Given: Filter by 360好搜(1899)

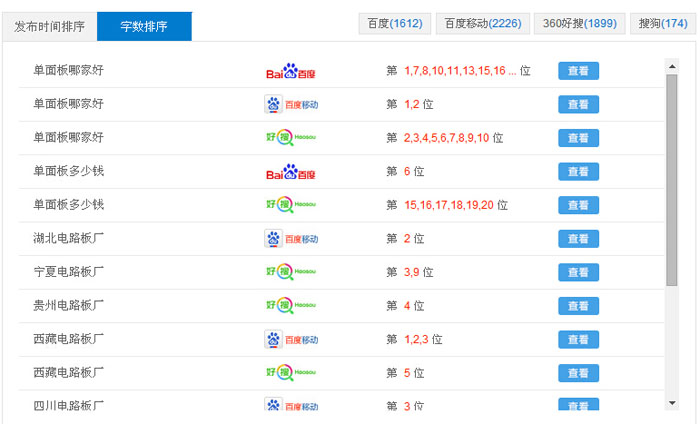Looking at the screenshot, I should click(579, 24).
